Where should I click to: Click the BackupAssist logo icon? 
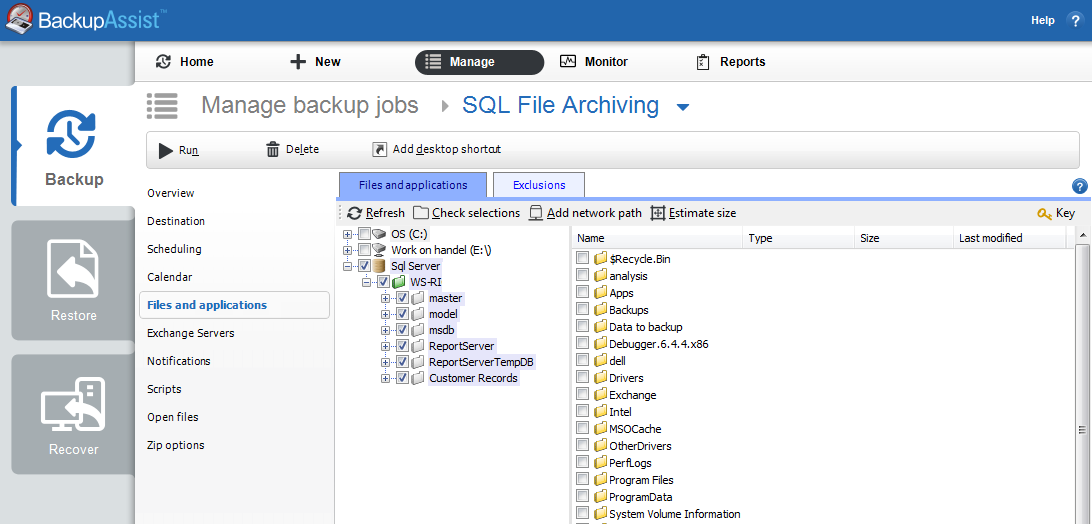coord(19,20)
